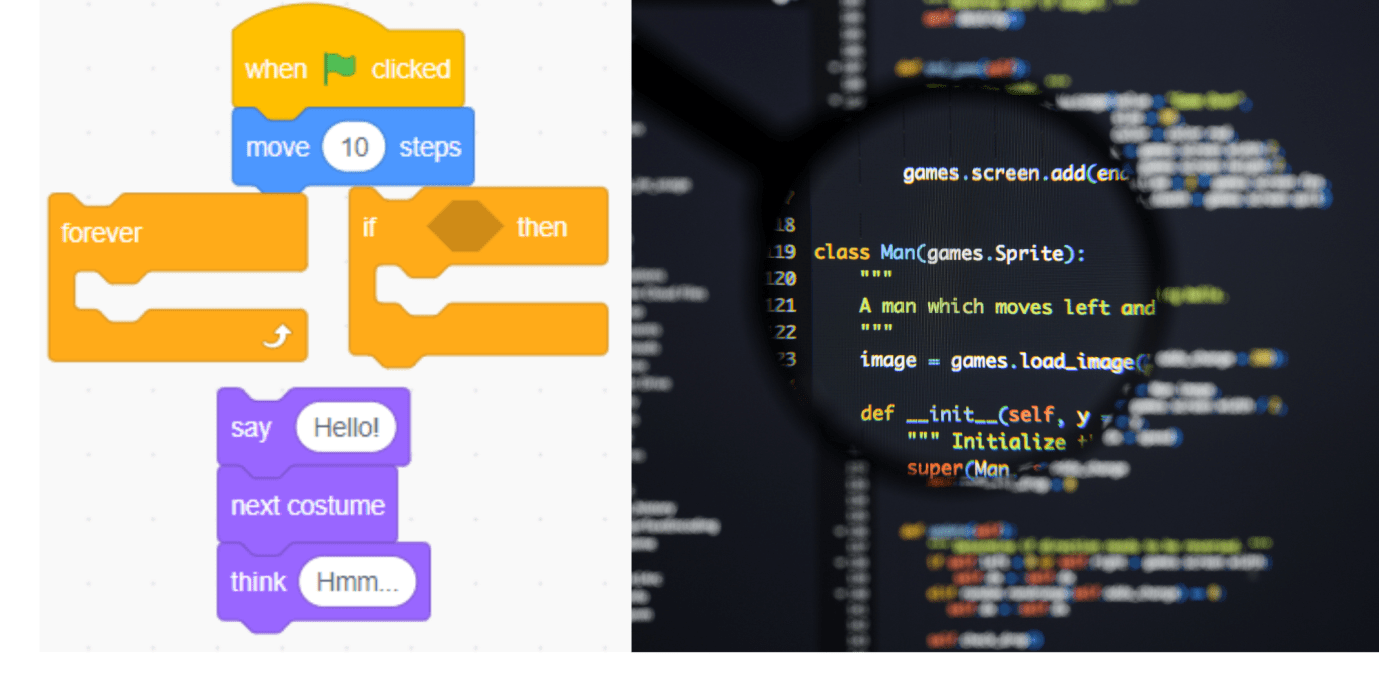Click the 'class Man(games.Sprite):' code line
Screen dimensions: 1379x688
949,253
